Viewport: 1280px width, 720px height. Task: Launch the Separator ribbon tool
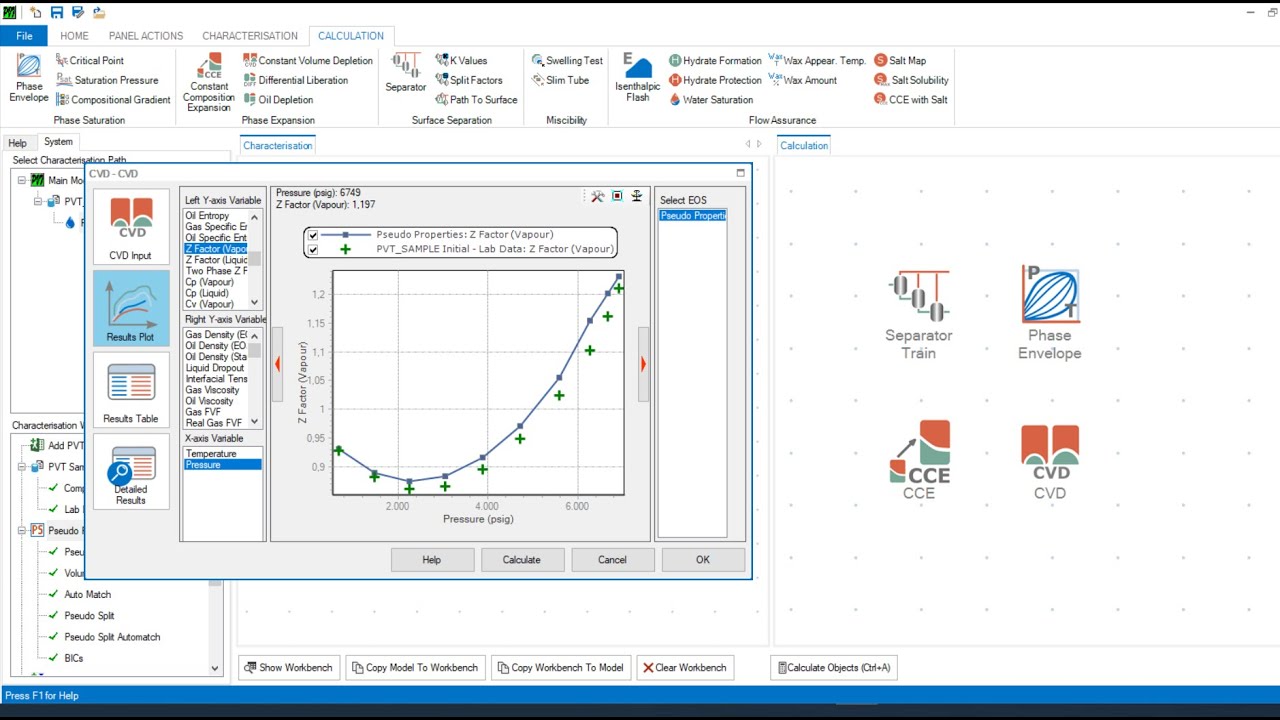406,74
